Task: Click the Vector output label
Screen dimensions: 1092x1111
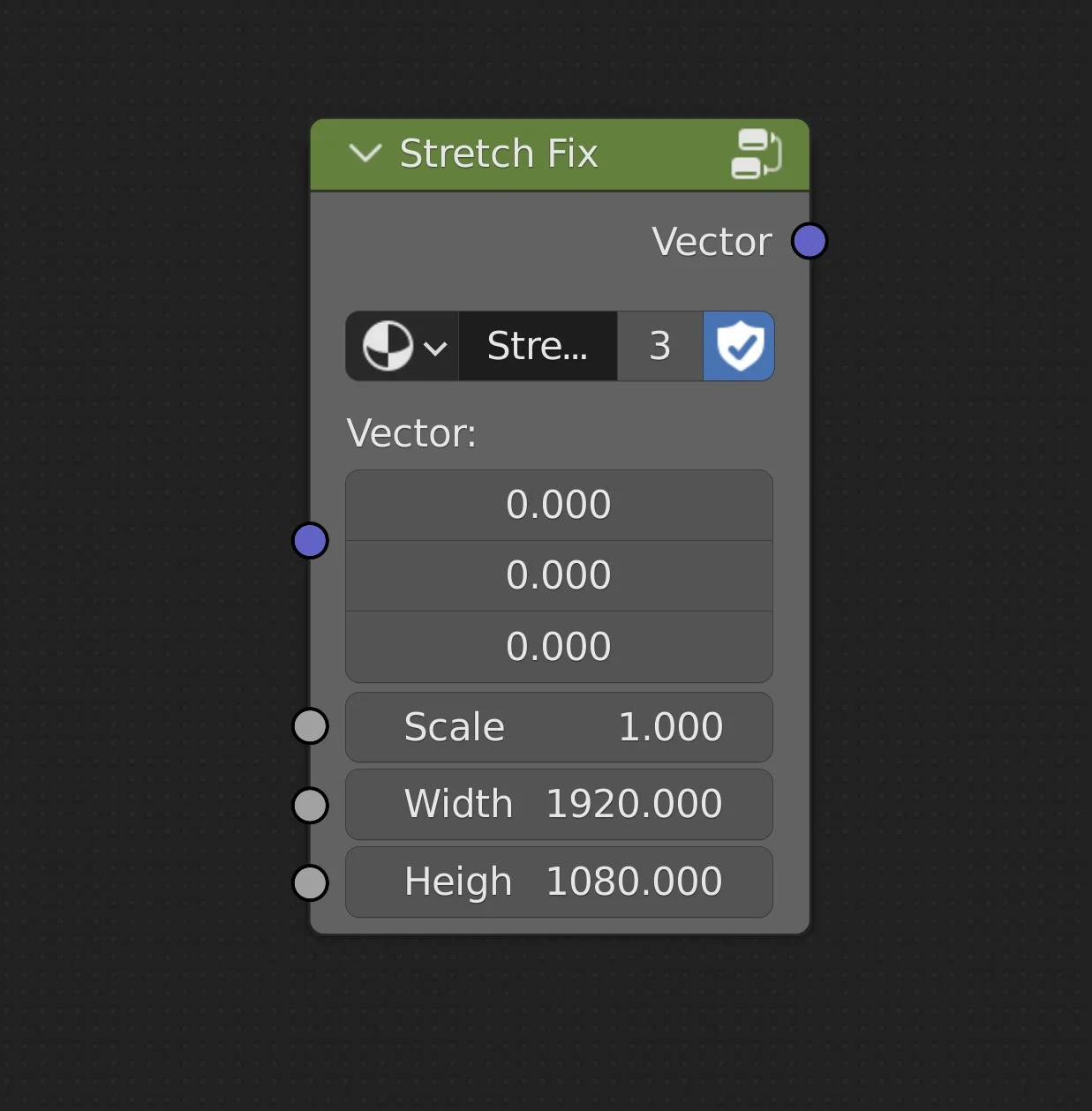Action: pos(712,242)
